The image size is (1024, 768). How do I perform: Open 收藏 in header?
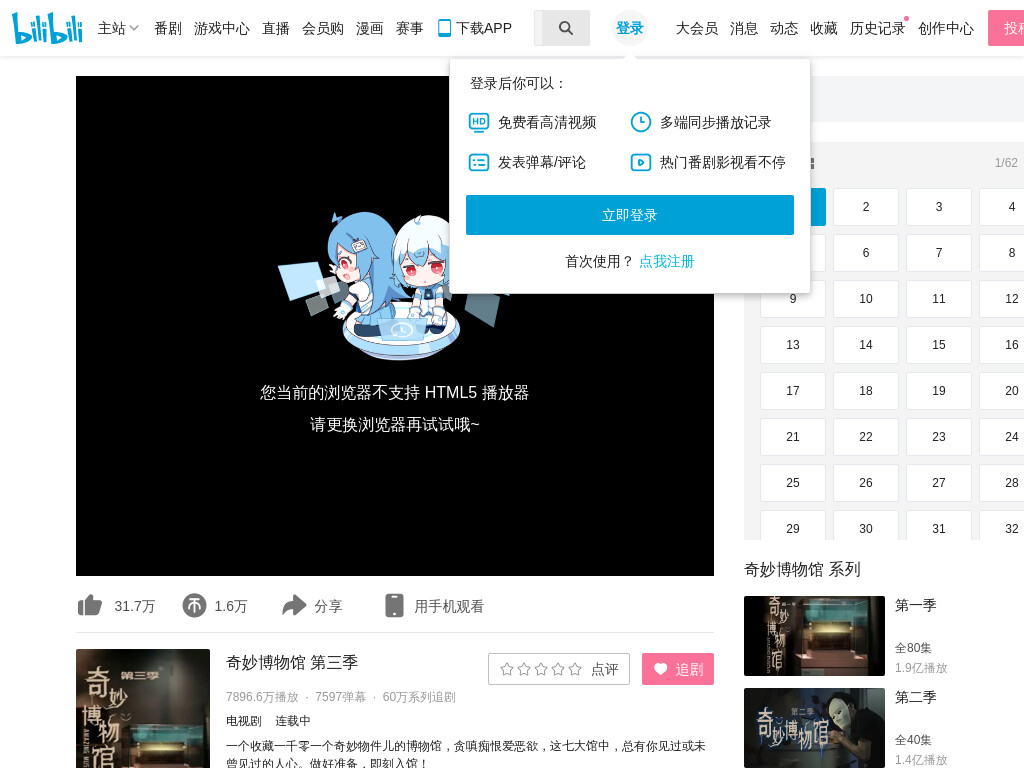[824, 28]
